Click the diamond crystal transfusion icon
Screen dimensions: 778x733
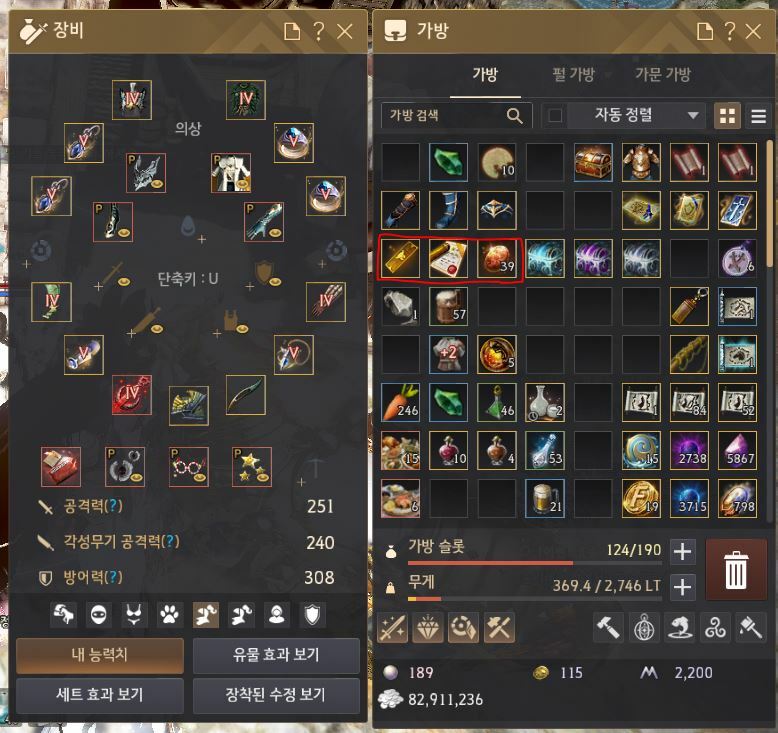(428, 627)
